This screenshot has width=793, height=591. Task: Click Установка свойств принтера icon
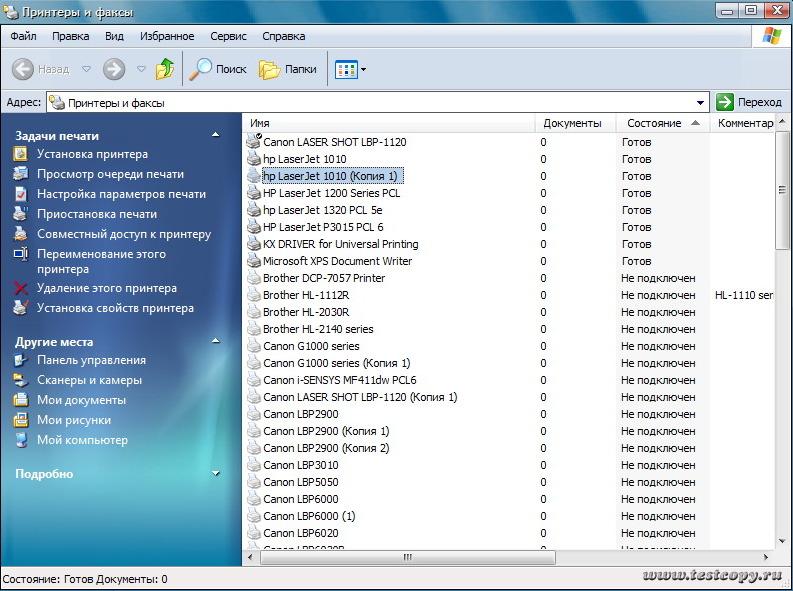pyautogui.click(x=21, y=308)
